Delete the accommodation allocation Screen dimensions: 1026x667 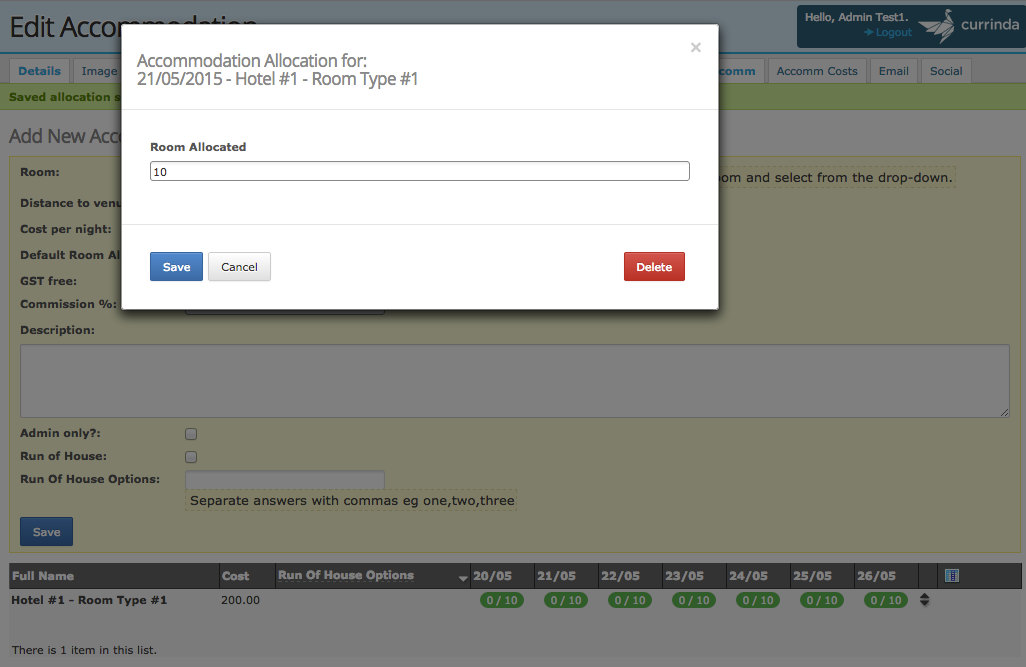point(654,266)
